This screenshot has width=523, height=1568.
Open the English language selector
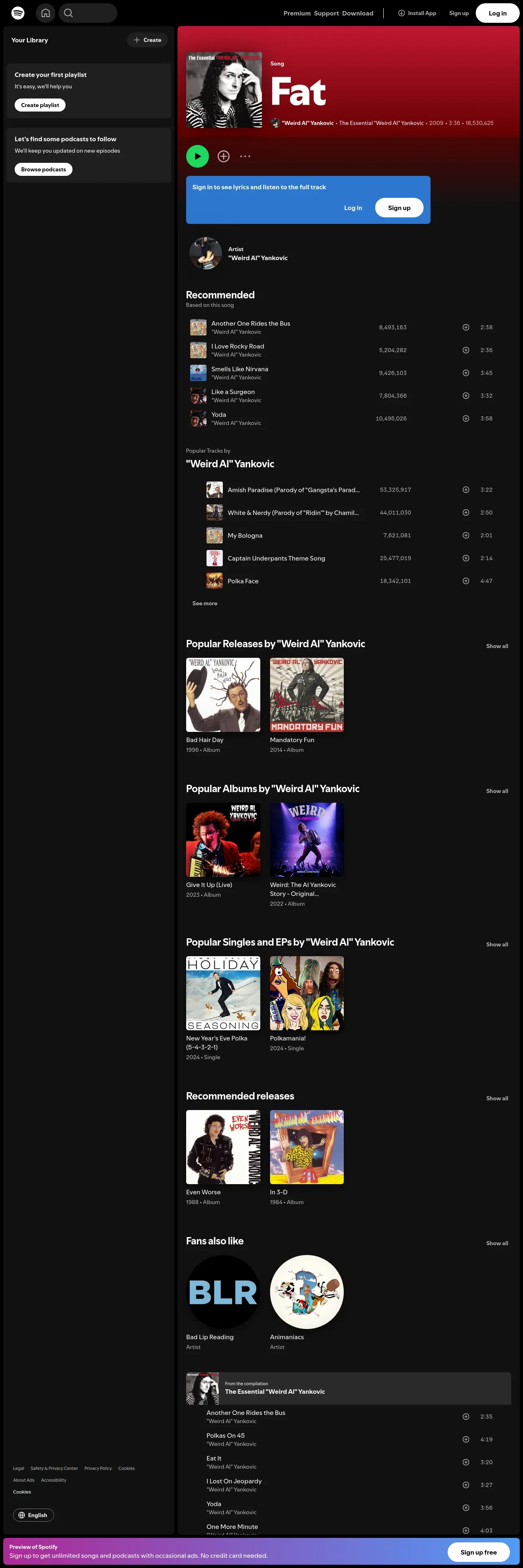[x=33, y=1515]
